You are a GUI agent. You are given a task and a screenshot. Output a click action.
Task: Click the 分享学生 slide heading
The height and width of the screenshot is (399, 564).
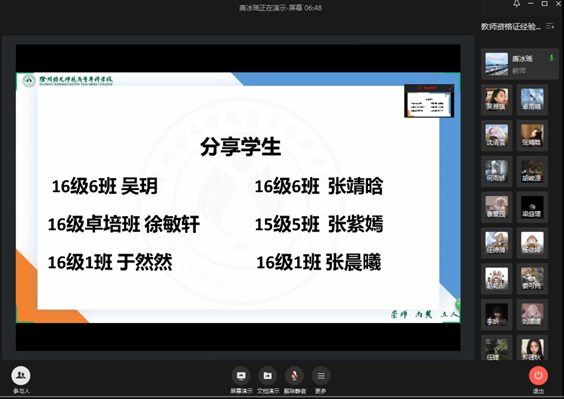[240, 147]
